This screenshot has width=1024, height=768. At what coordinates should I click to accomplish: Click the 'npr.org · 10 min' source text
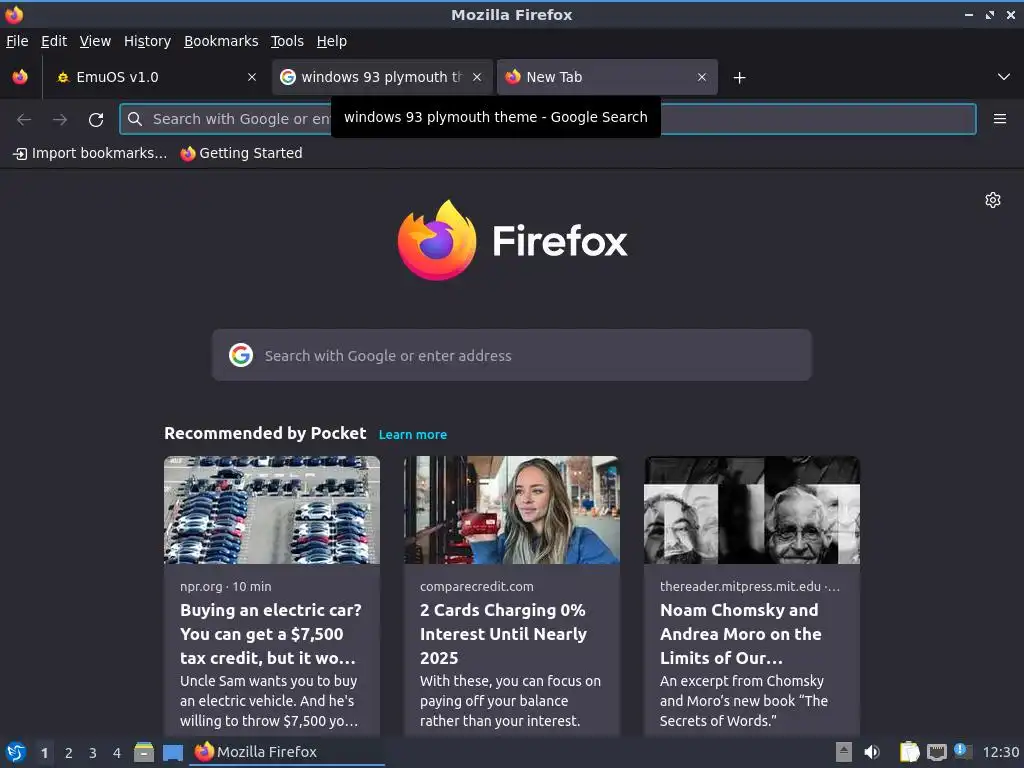tap(225, 586)
